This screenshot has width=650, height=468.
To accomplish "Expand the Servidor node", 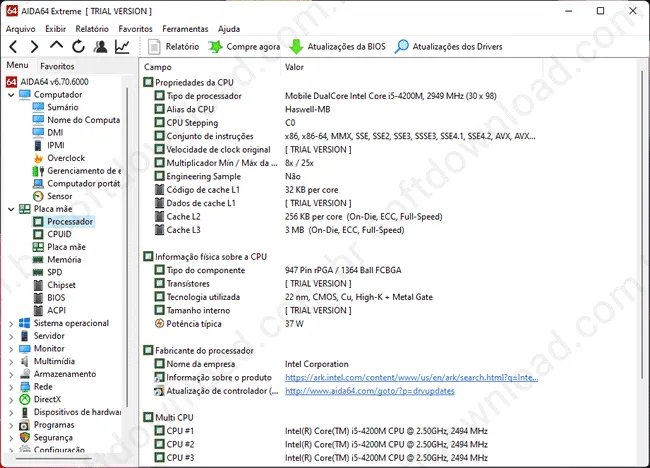I will [x=11, y=337].
